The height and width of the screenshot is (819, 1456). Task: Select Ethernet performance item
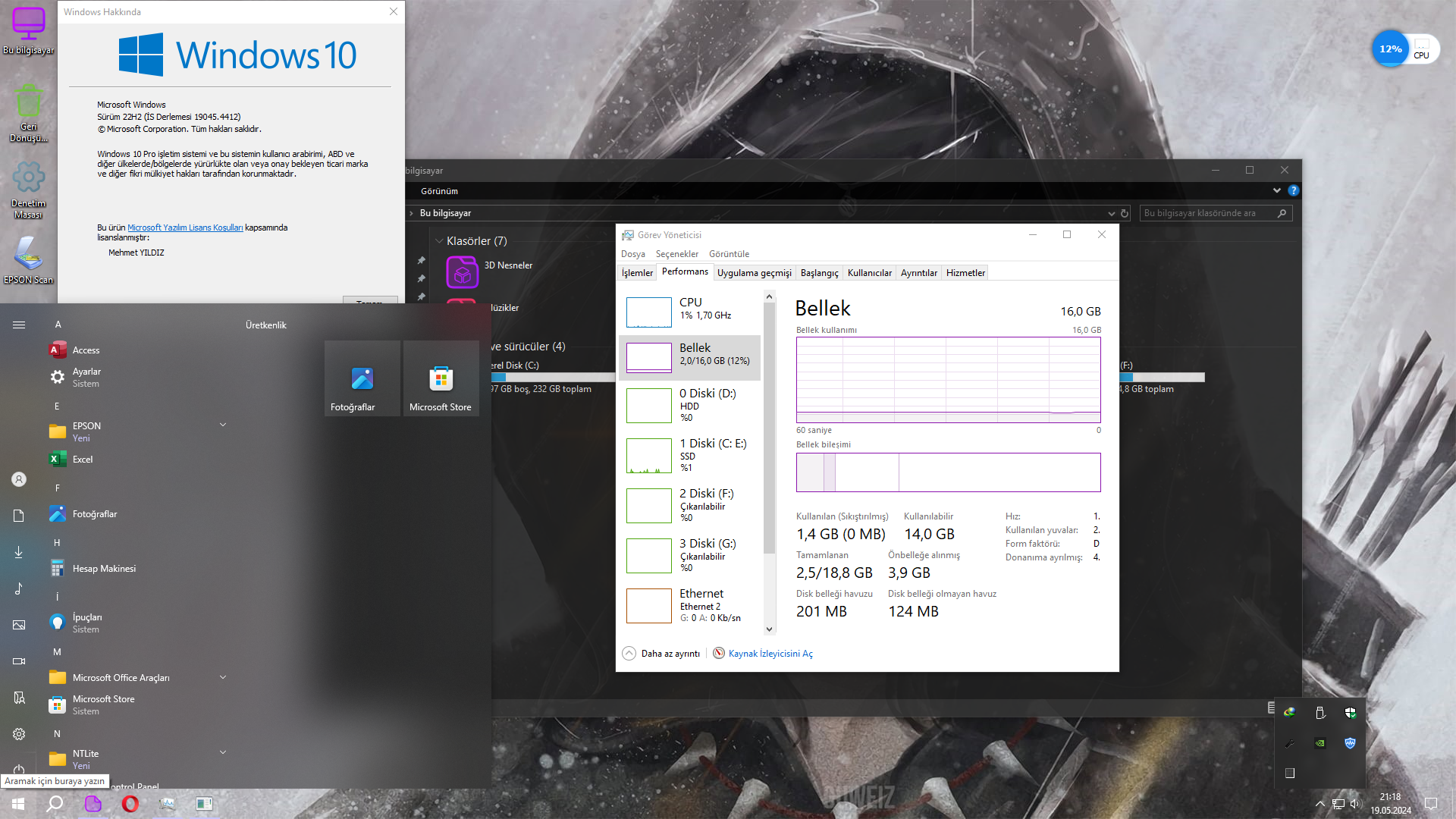(x=690, y=605)
